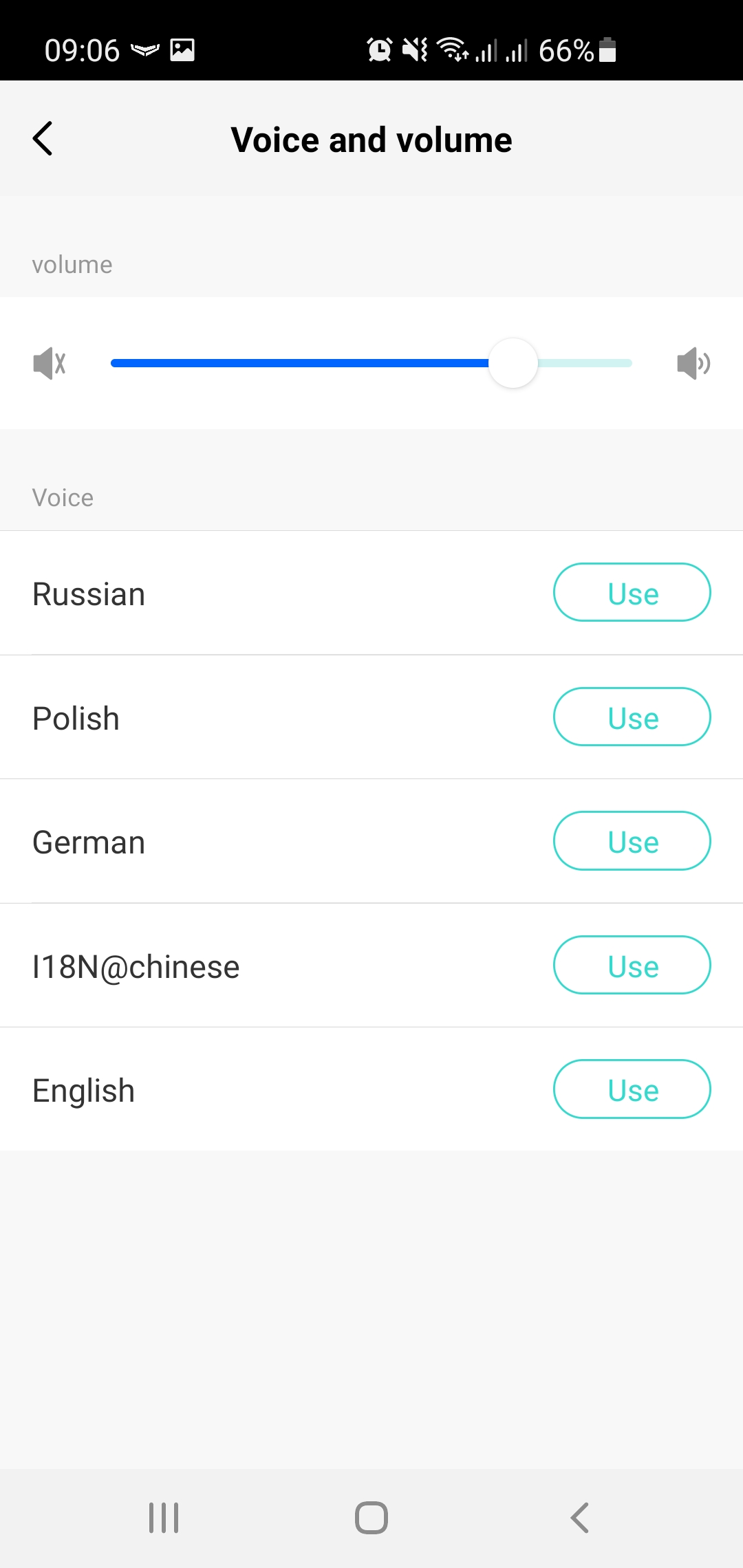The width and height of the screenshot is (743, 1568).
Task: Use the Russian voice
Action: point(632,593)
